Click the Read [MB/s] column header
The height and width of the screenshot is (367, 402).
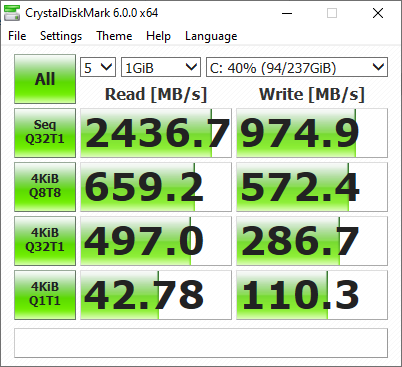click(x=156, y=94)
